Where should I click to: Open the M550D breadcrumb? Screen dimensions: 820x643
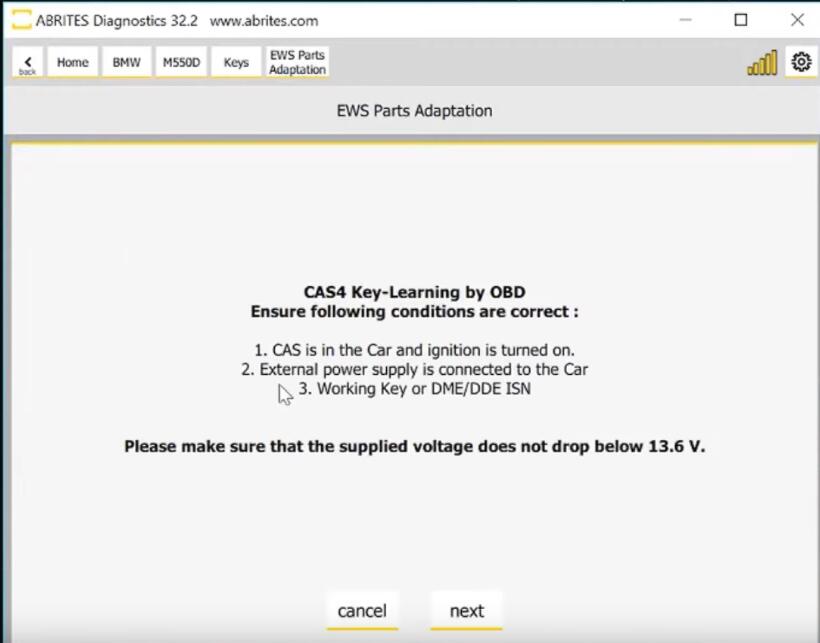coord(181,62)
